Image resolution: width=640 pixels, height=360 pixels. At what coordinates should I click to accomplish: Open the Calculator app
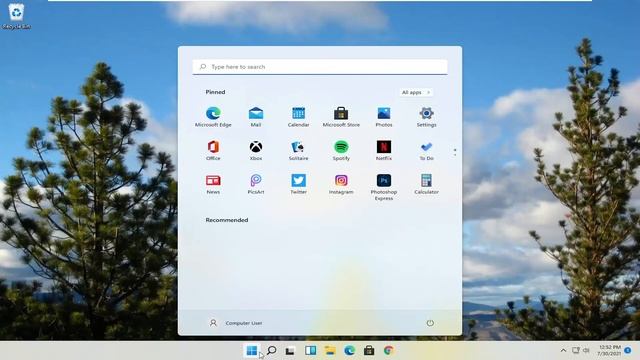click(427, 184)
